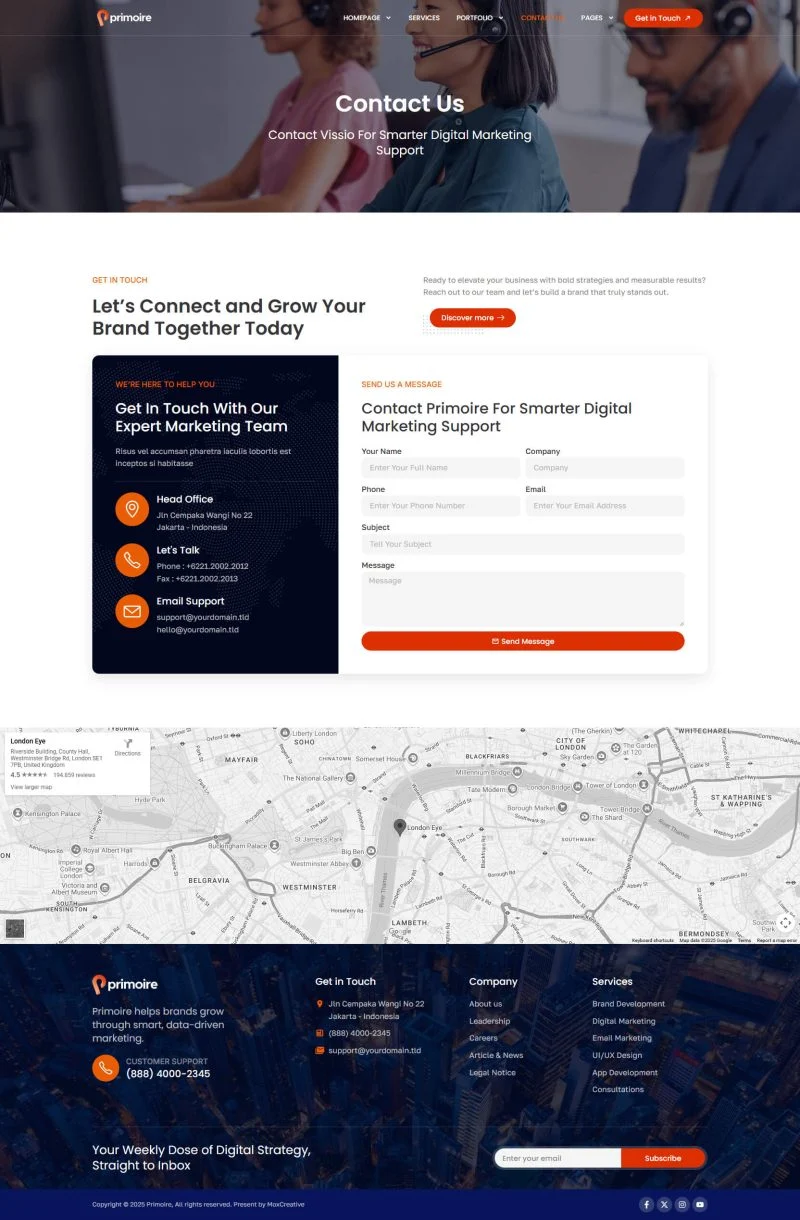
Task: Click the Discover more button
Action: point(473,318)
